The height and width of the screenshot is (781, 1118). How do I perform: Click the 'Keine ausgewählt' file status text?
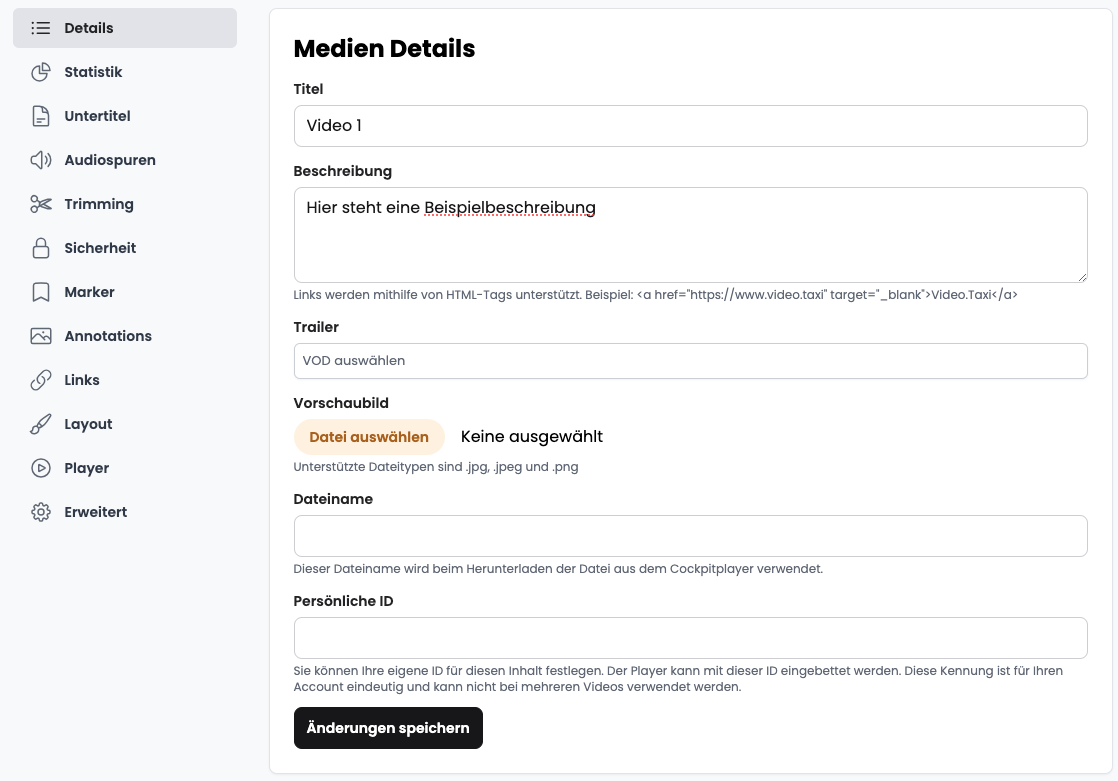click(x=532, y=437)
